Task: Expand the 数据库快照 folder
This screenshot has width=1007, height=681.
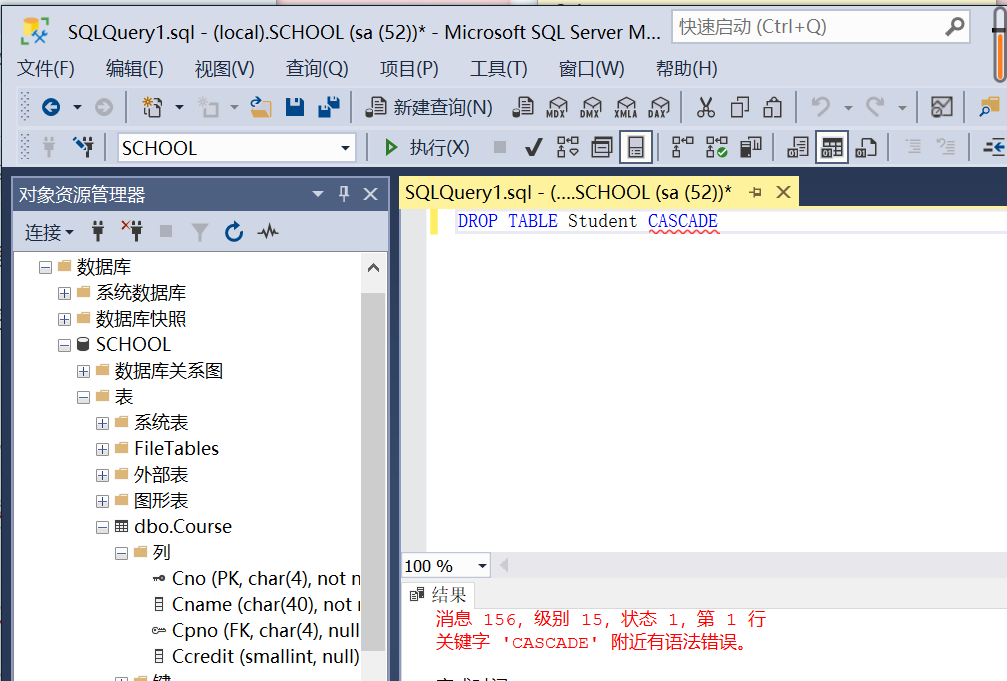Action: pyautogui.click(x=64, y=319)
